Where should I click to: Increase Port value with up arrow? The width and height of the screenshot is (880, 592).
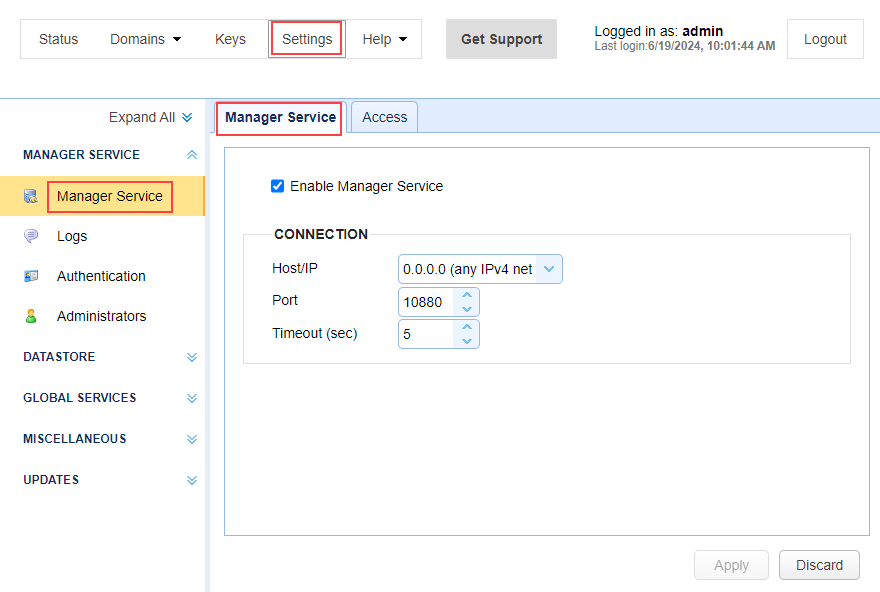click(466, 296)
